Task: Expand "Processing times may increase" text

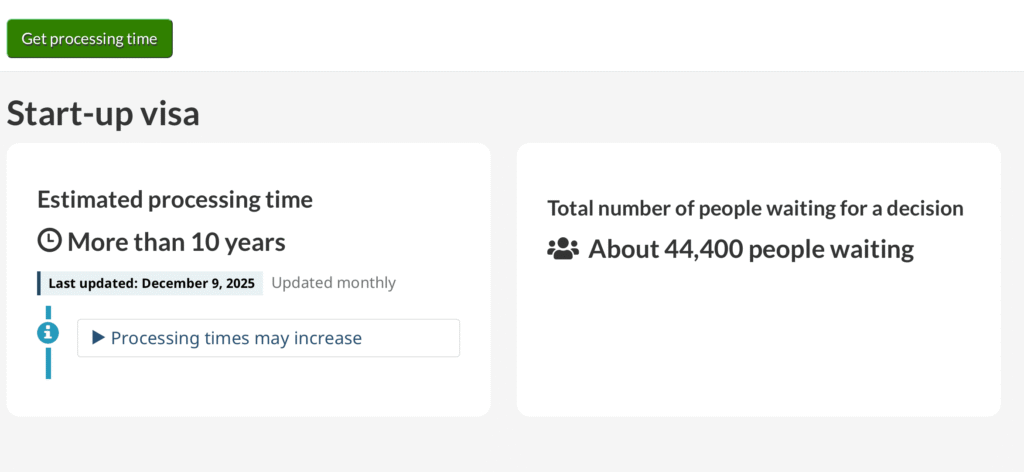Action: tap(236, 338)
